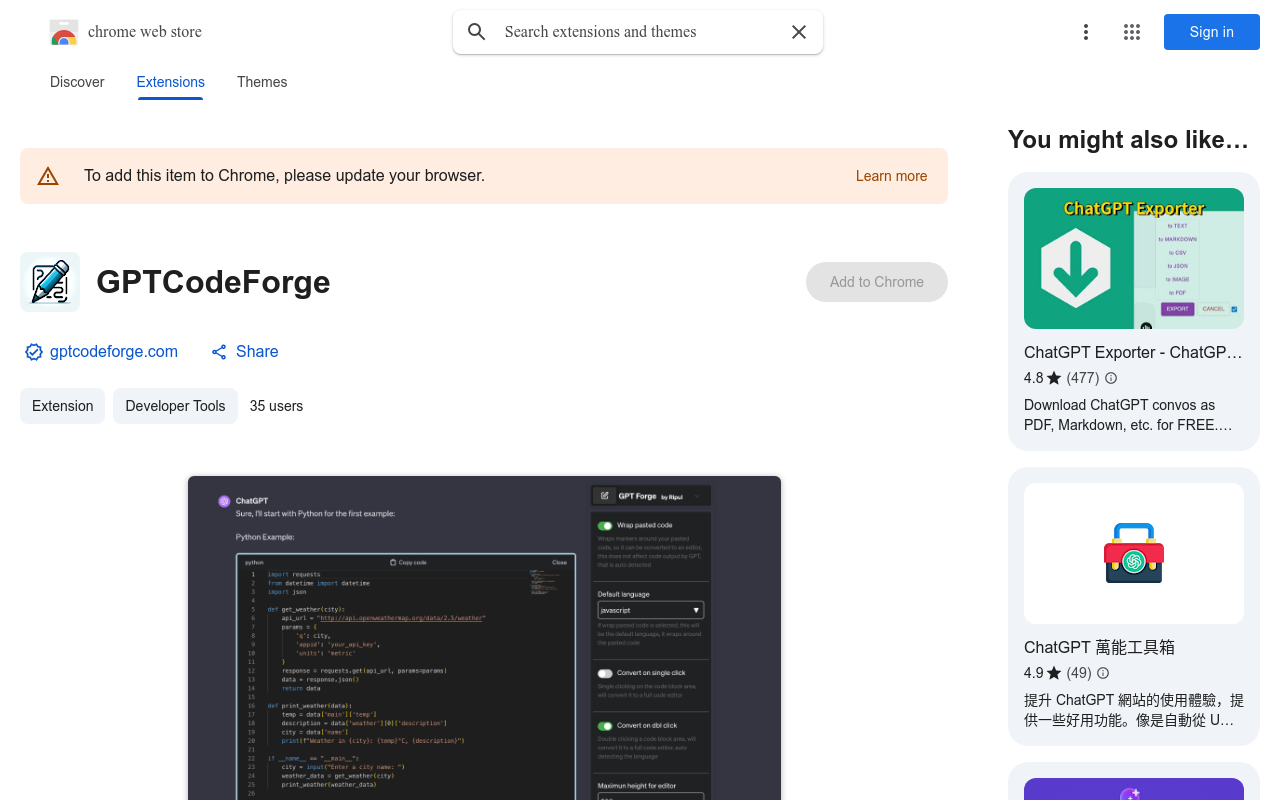Click the share icon
1280x800 pixels.
(x=219, y=352)
